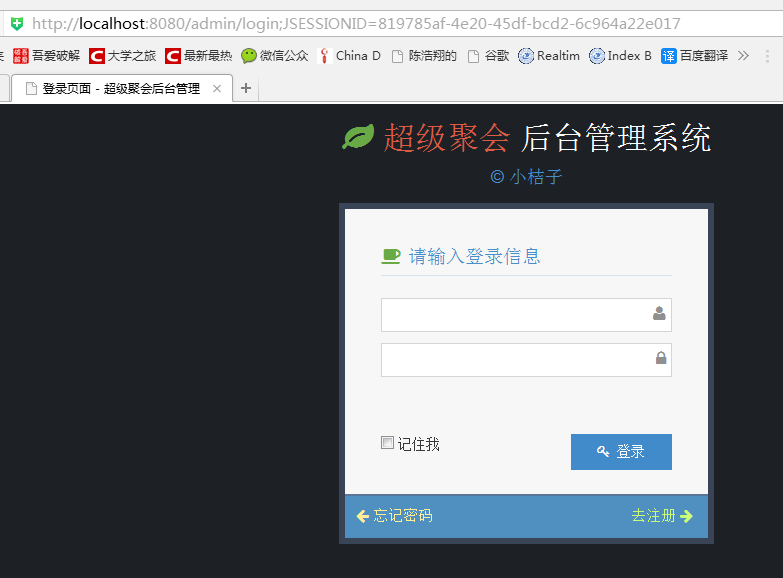Open the 百度翻译 bookmark

695,55
